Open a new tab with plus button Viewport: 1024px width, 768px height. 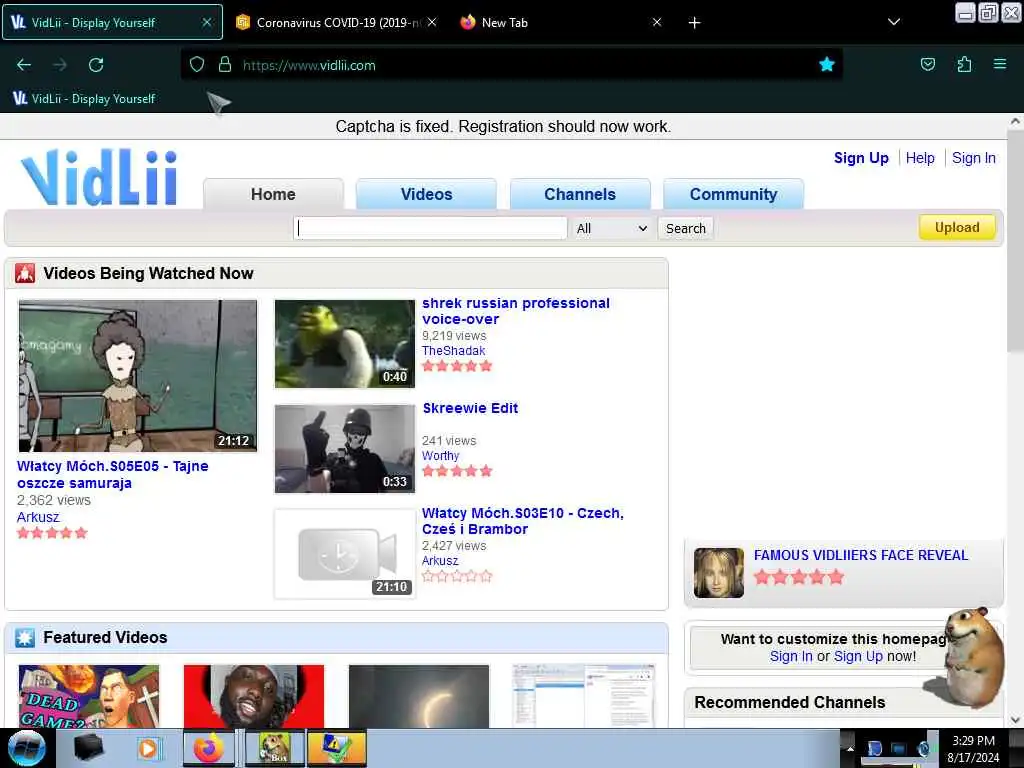(x=694, y=23)
